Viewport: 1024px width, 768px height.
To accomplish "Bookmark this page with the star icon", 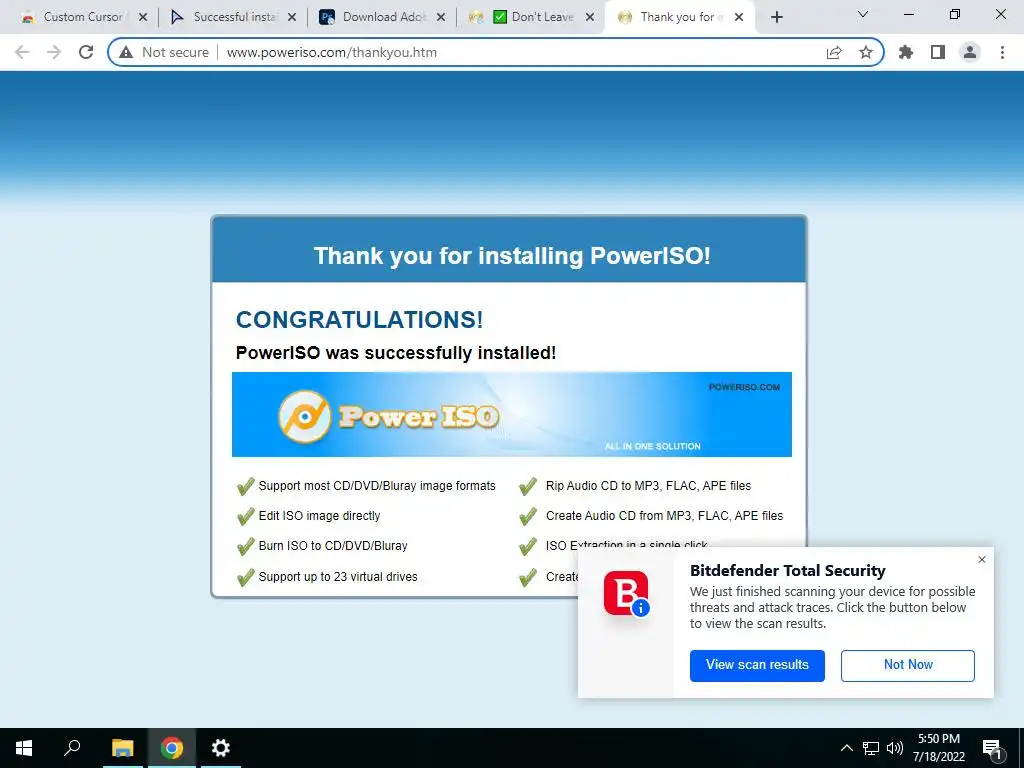I will click(866, 52).
